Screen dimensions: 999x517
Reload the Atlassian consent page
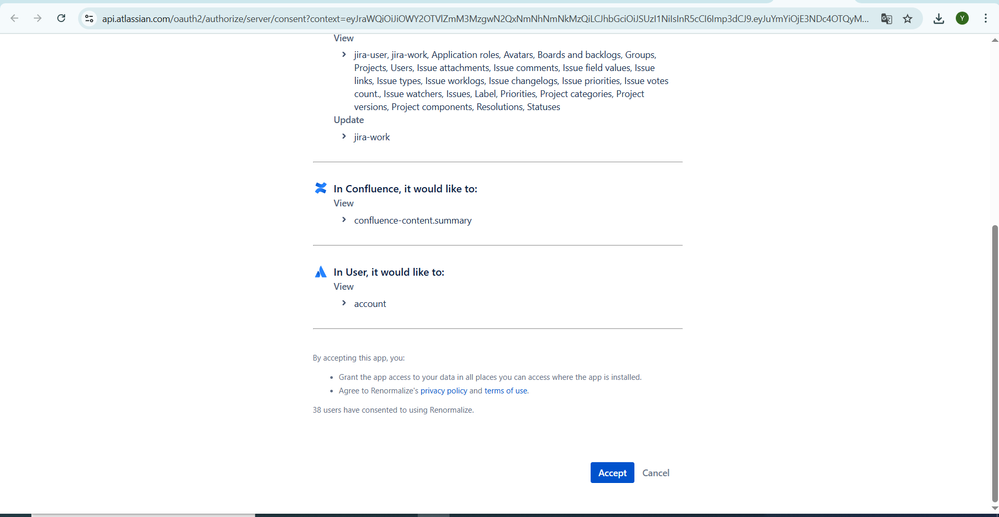point(61,18)
